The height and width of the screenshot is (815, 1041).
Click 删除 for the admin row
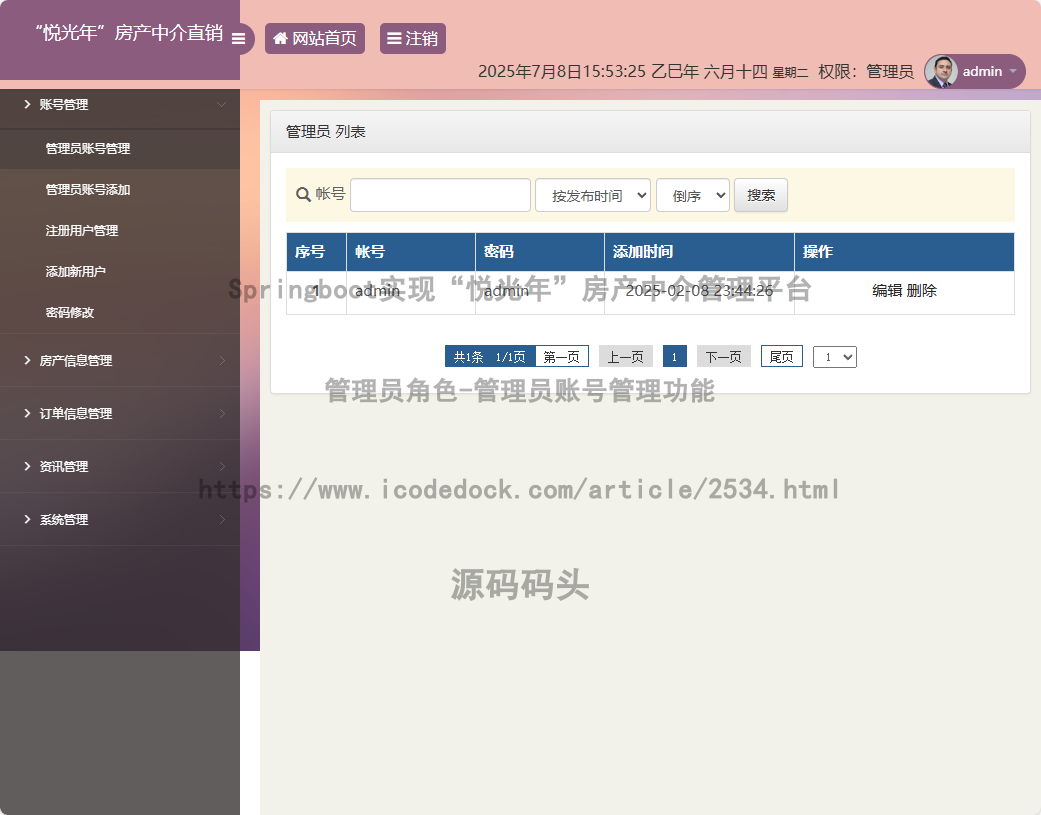click(921, 291)
